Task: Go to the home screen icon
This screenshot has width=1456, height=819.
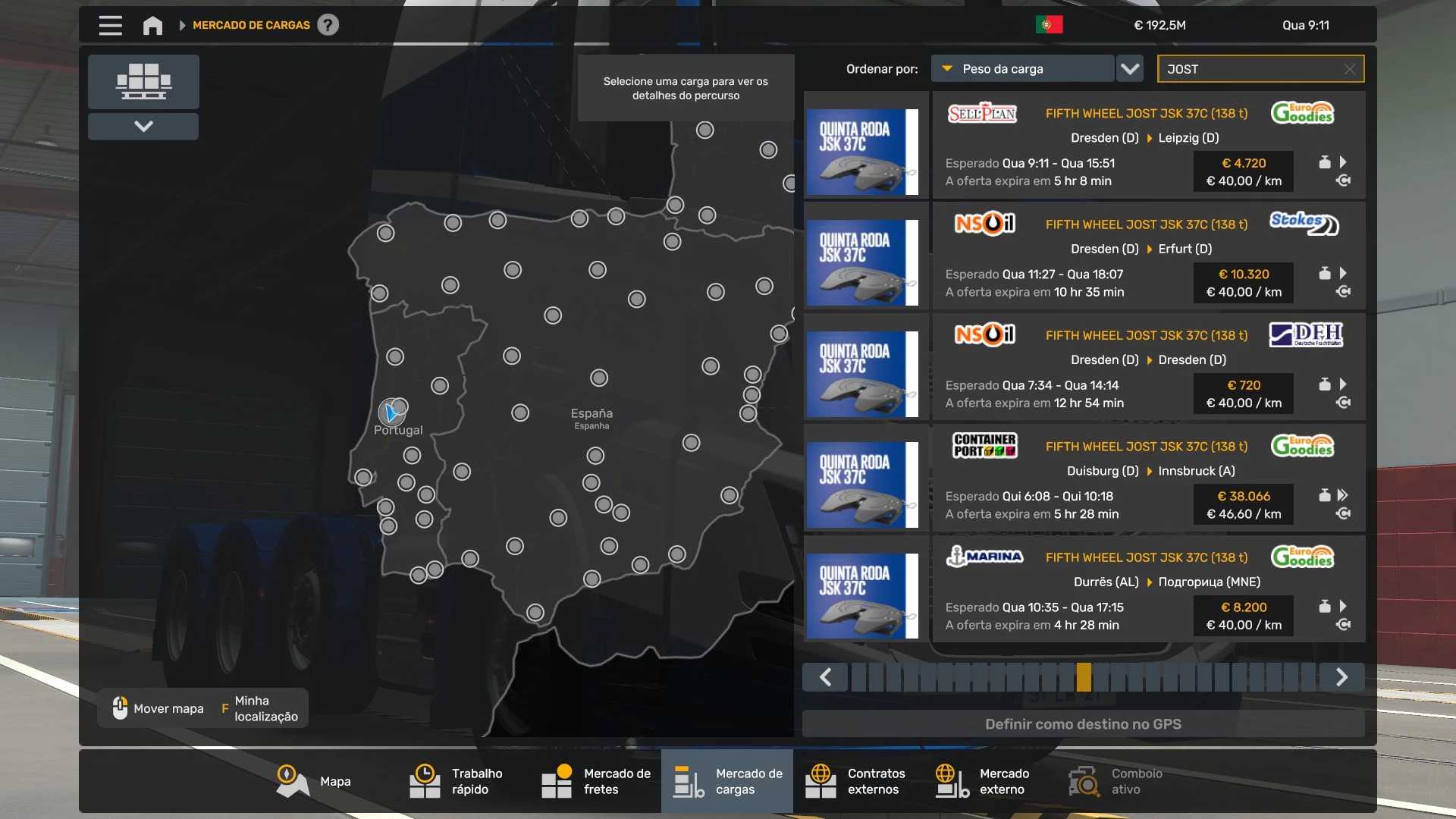Action: [x=152, y=25]
